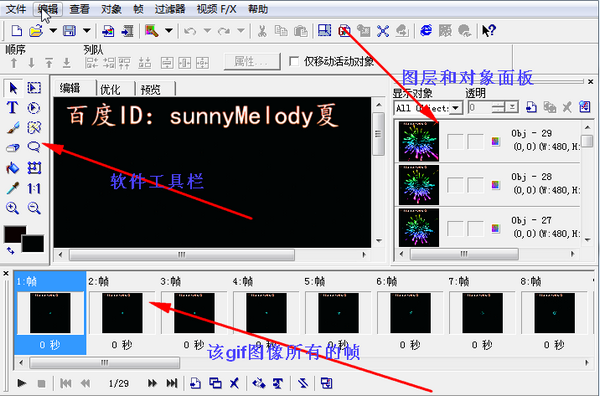Select the Obj - 29 layer thumbnail

[419, 141]
